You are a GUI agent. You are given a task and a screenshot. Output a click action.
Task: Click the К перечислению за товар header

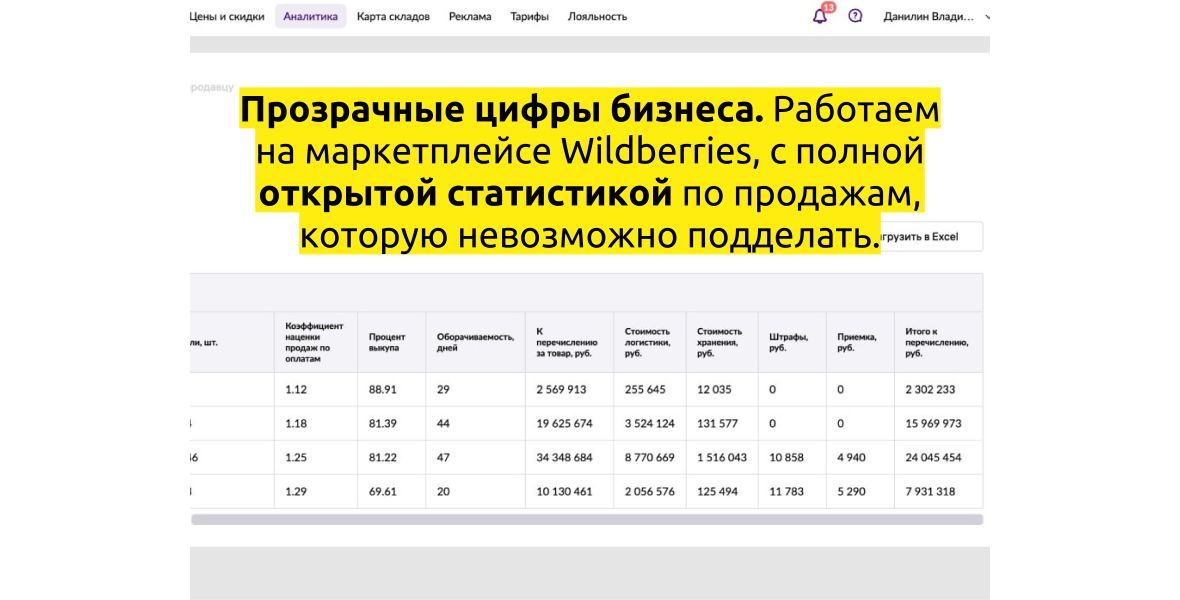click(569, 343)
